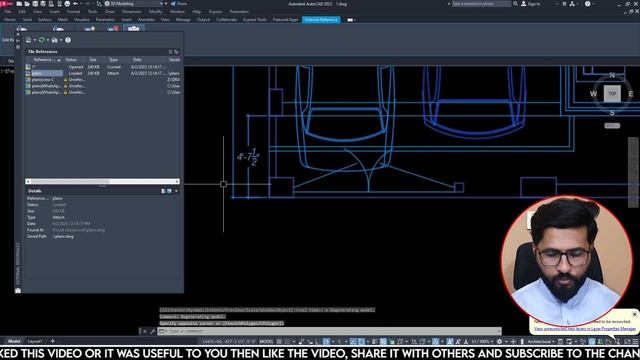Click the Plot printer icon in quick access toolbar
The height and width of the screenshot is (360, 640).
(x=67, y=4)
